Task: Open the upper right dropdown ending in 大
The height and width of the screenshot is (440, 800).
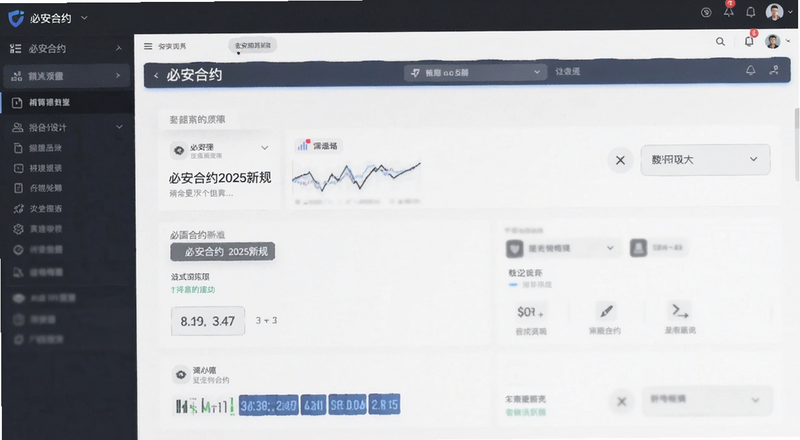Action: pos(705,160)
